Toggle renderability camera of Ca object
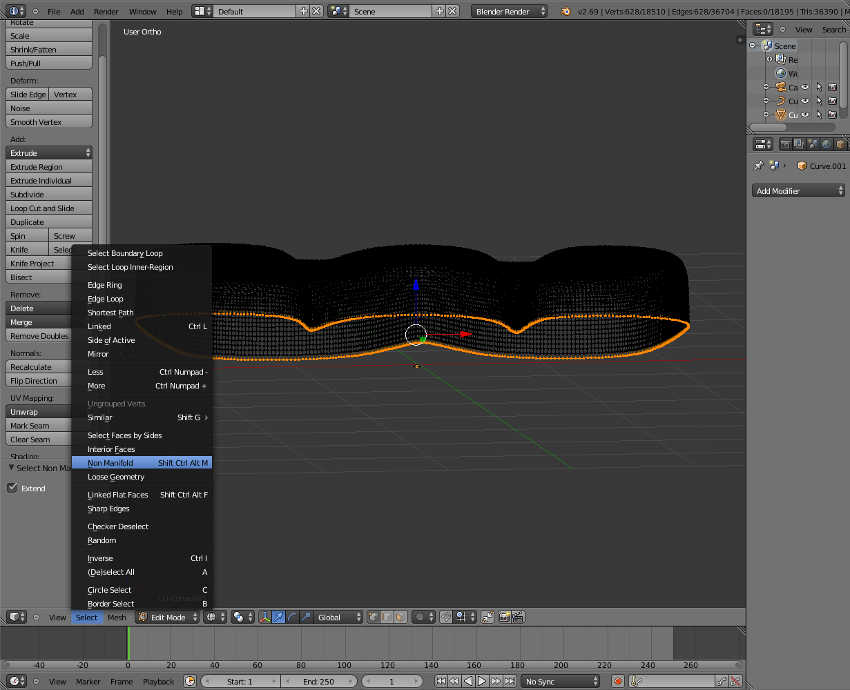This screenshot has width=850, height=690. 833,87
